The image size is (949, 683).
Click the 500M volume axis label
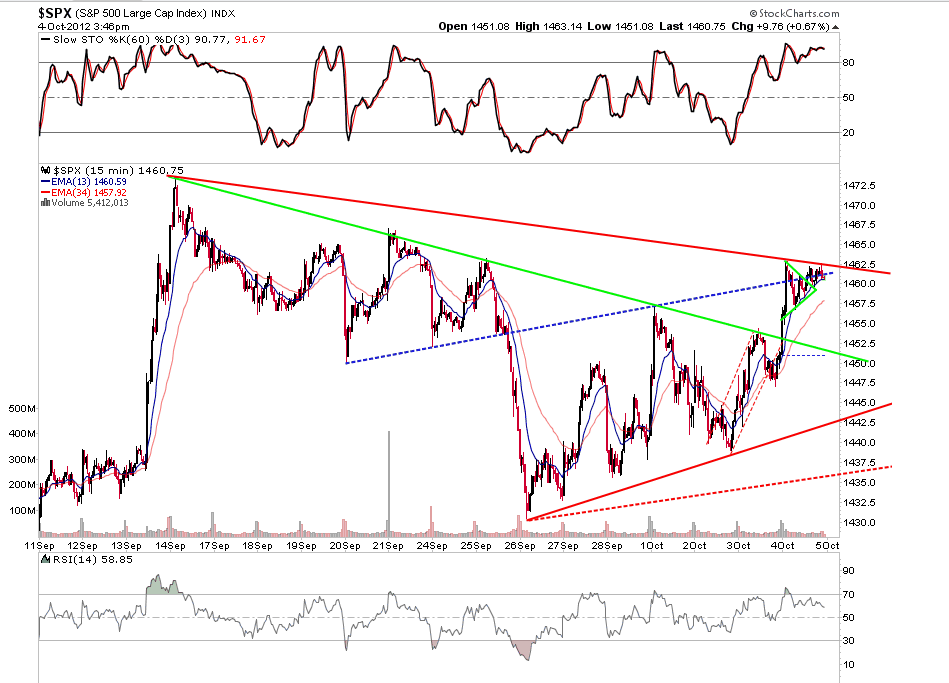click(22, 409)
